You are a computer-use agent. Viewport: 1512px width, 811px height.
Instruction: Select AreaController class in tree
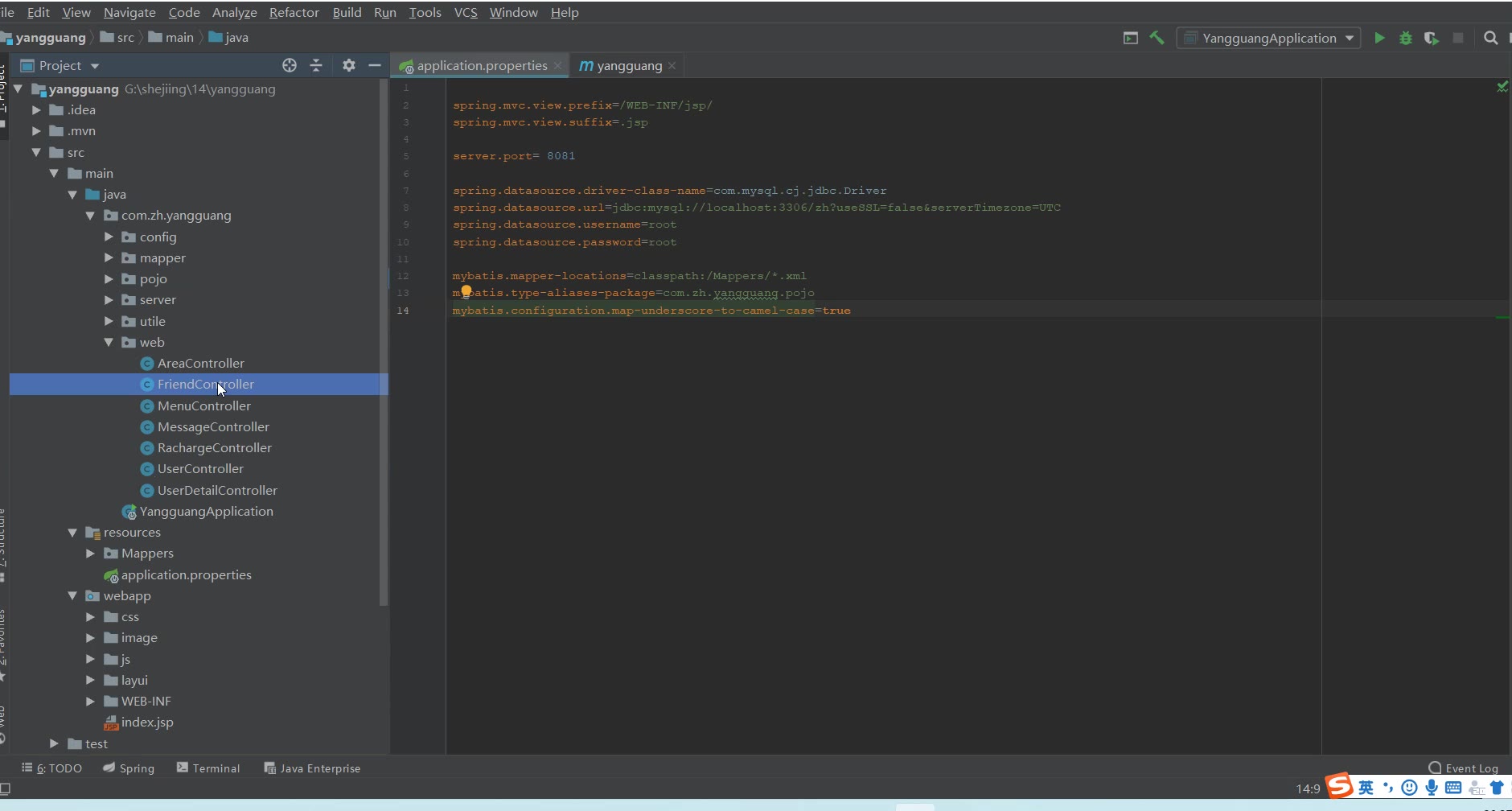point(200,364)
